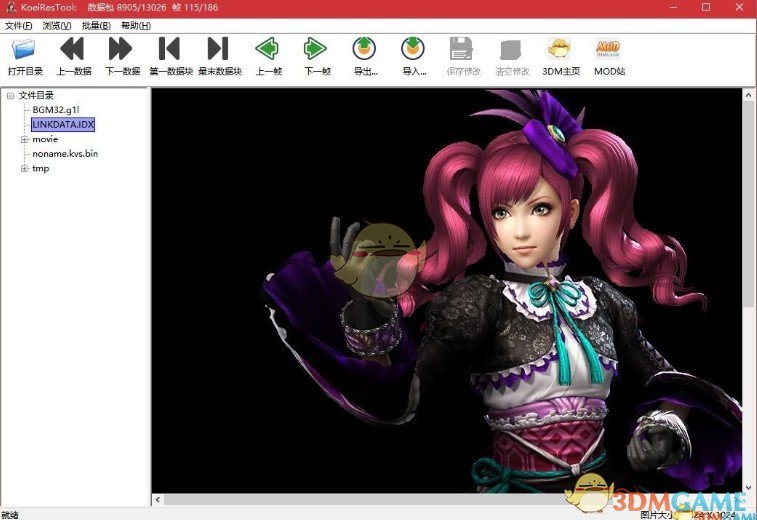Select BGM32.g1l in file tree
This screenshot has width=757, height=520.
pos(56,110)
